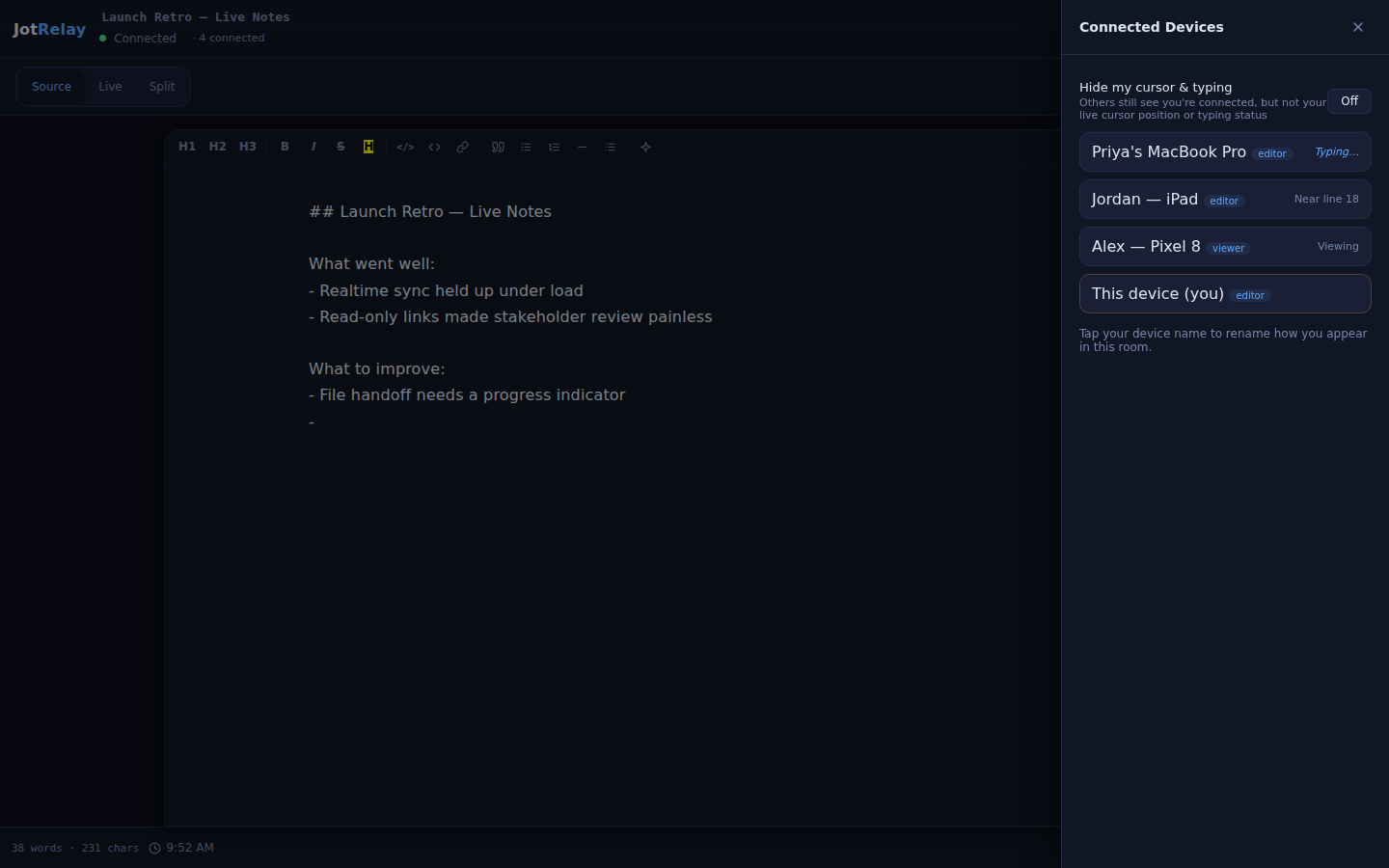This screenshot has width=1389, height=868.
Task: Click line 'File handoff needs a progress indicator'
Action: click(x=467, y=394)
